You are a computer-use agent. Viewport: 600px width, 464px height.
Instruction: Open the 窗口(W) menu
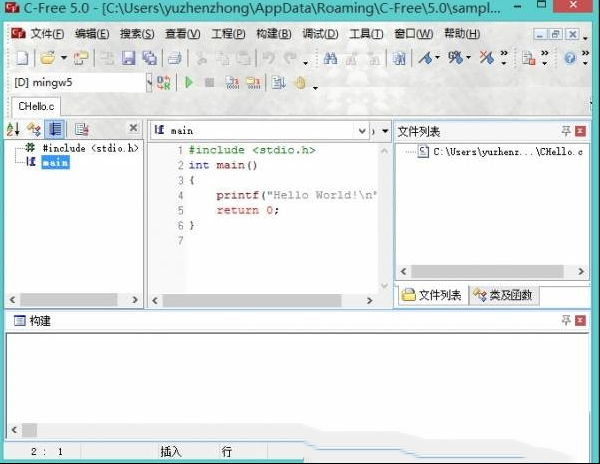(414, 34)
